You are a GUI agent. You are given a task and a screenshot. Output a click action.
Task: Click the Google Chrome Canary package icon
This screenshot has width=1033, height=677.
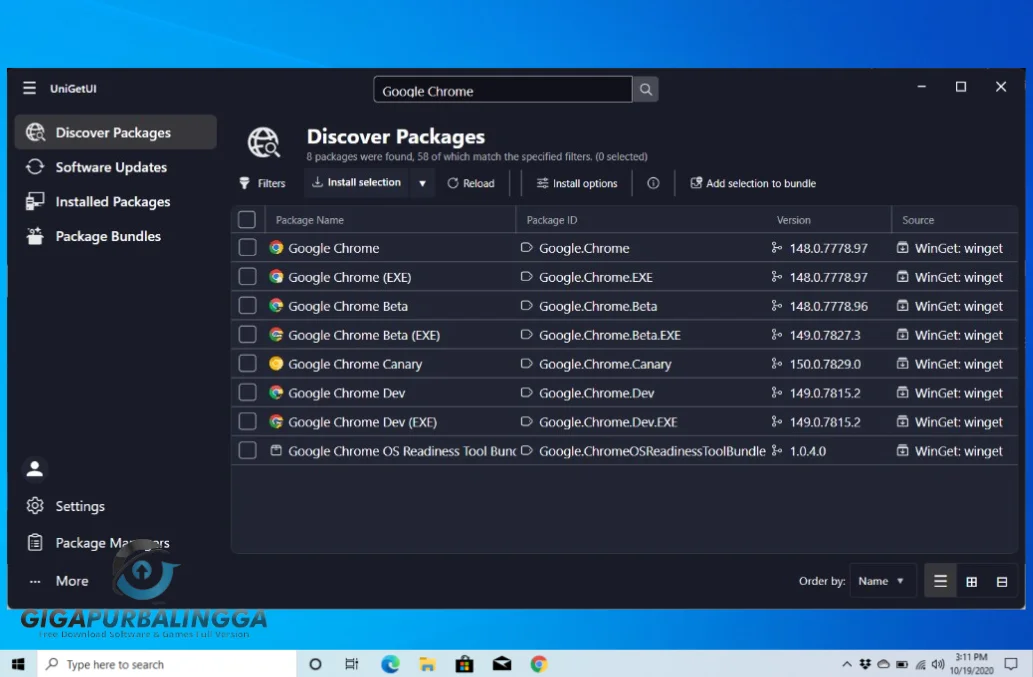point(276,364)
